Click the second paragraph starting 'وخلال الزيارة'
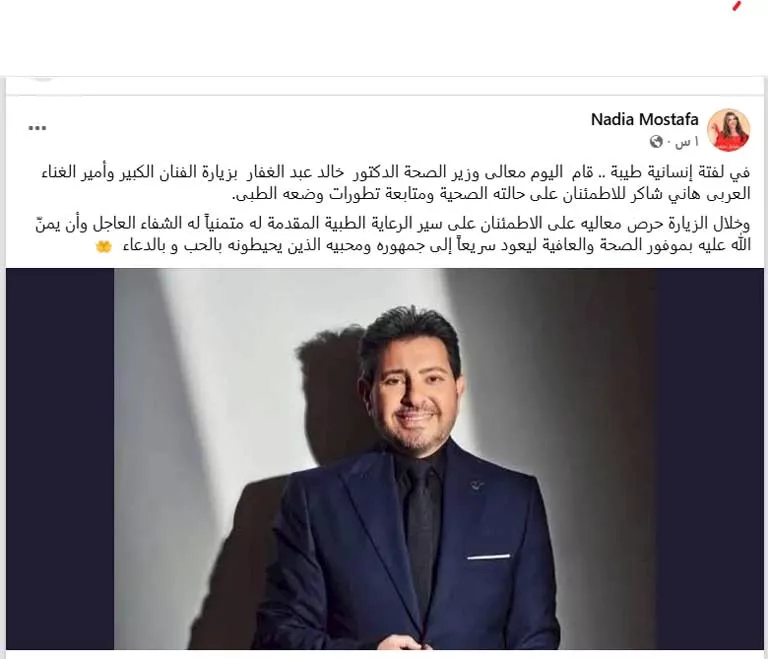The width and height of the screenshot is (768, 659). (x=393, y=235)
